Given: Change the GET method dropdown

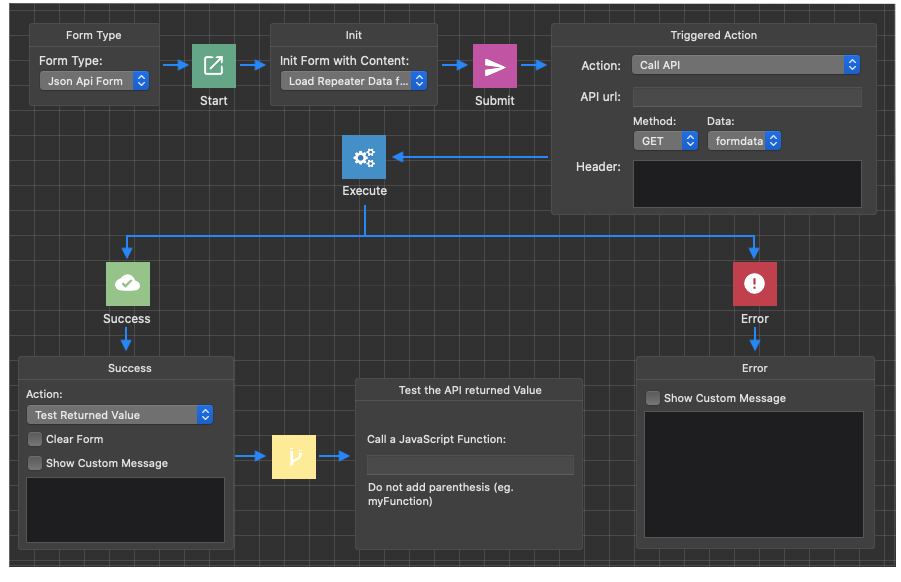Looking at the screenshot, I should (665, 141).
